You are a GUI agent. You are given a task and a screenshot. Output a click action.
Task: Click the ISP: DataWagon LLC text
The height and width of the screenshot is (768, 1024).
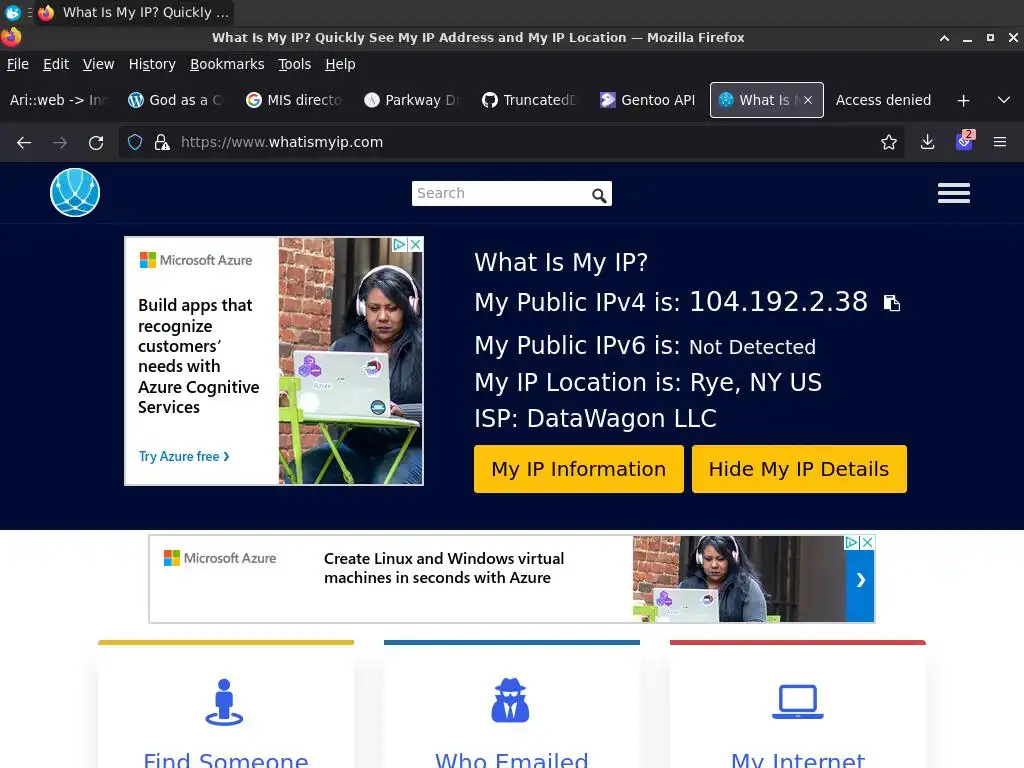tap(596, 419)
